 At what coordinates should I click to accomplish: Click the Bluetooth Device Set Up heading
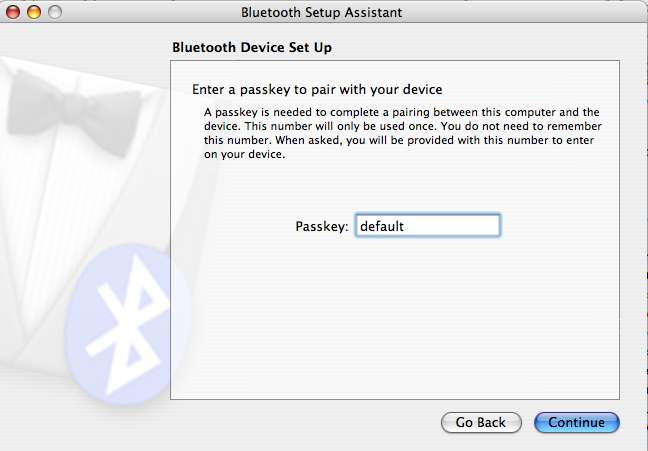point(252,47)
